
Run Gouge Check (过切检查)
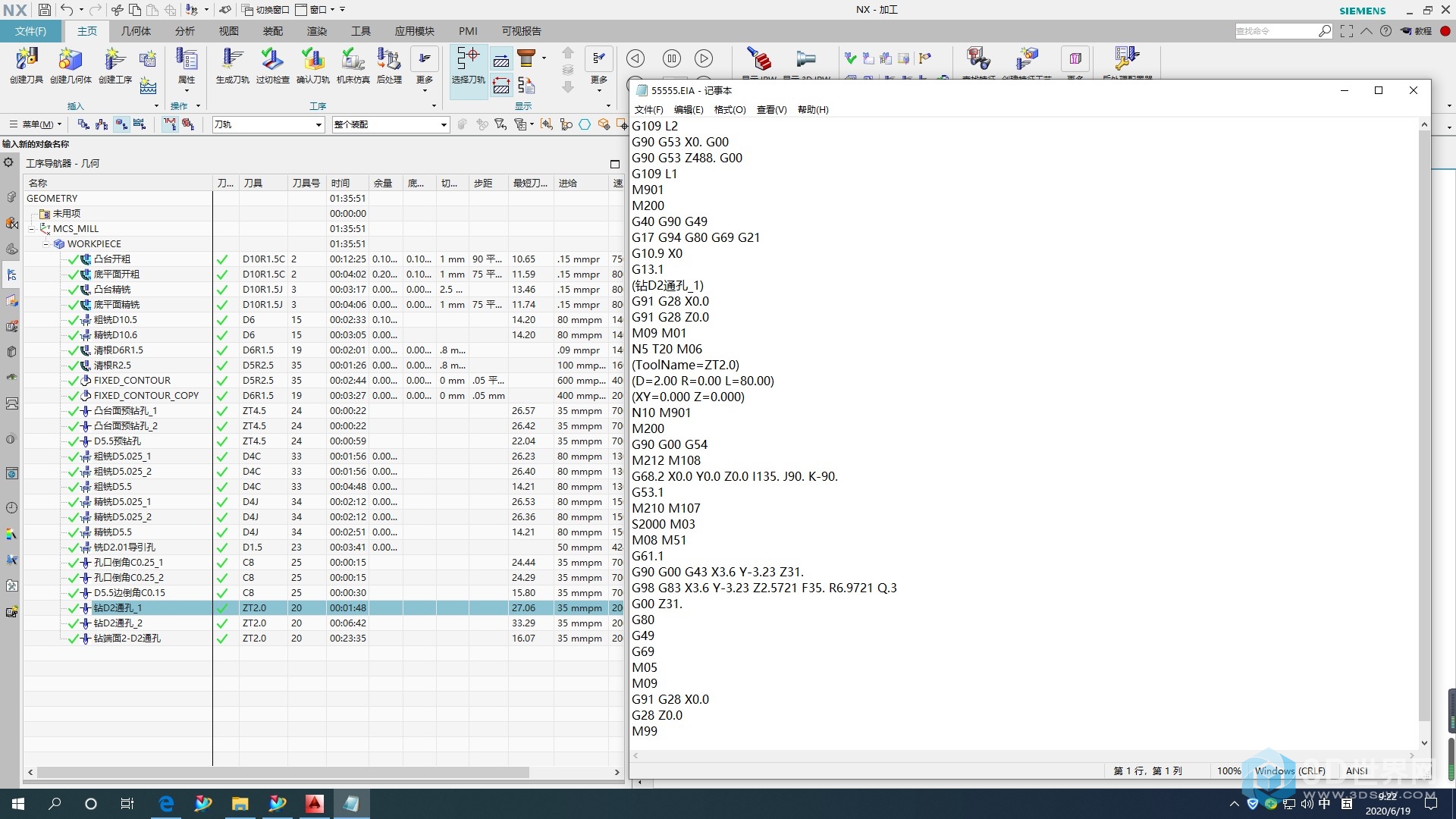(x=272, y=65)
